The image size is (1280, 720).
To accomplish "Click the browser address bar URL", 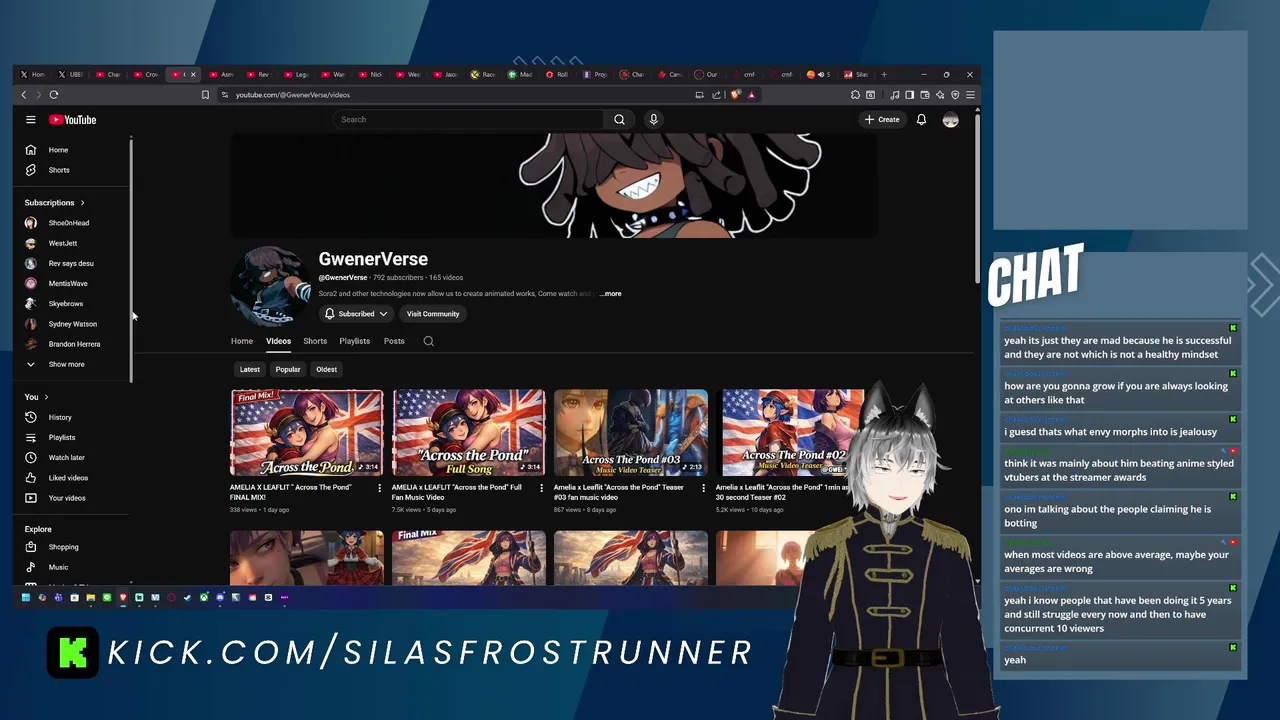I will click(293, 95).
